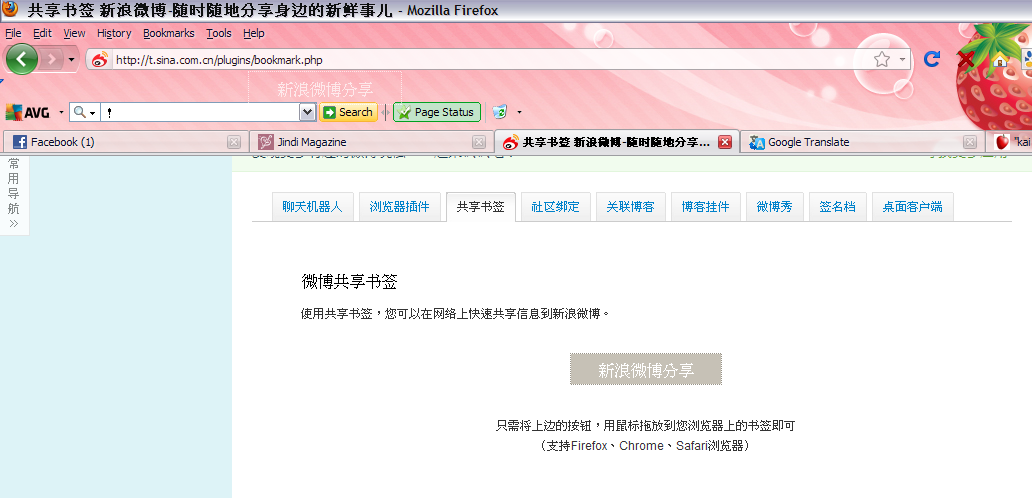Close the Facebook (1) tab

coord(234,142)
